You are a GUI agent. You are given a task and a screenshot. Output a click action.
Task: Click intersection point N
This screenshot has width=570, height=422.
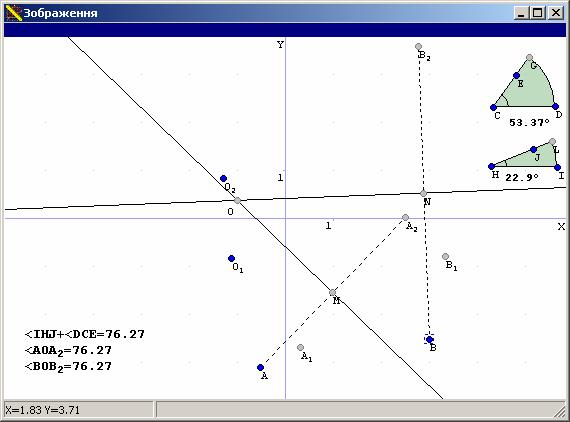tap(423, 193)
